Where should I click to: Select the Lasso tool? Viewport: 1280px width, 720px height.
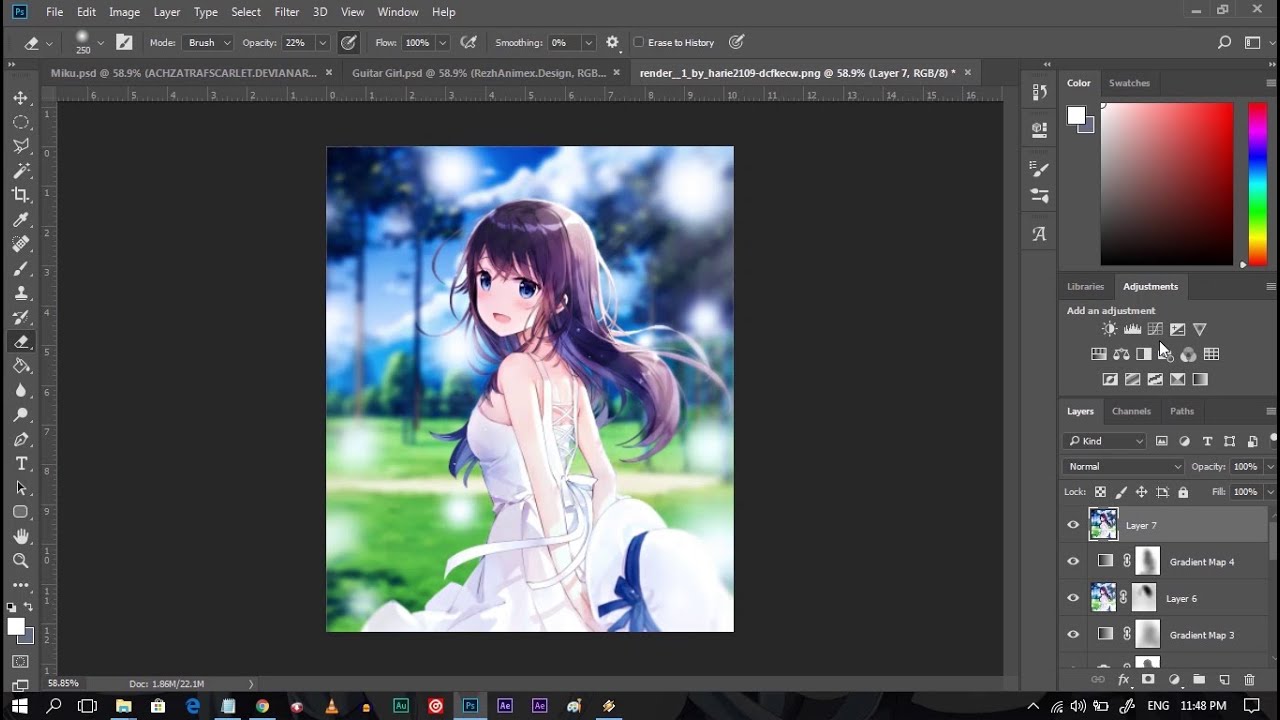pos(20,146)
